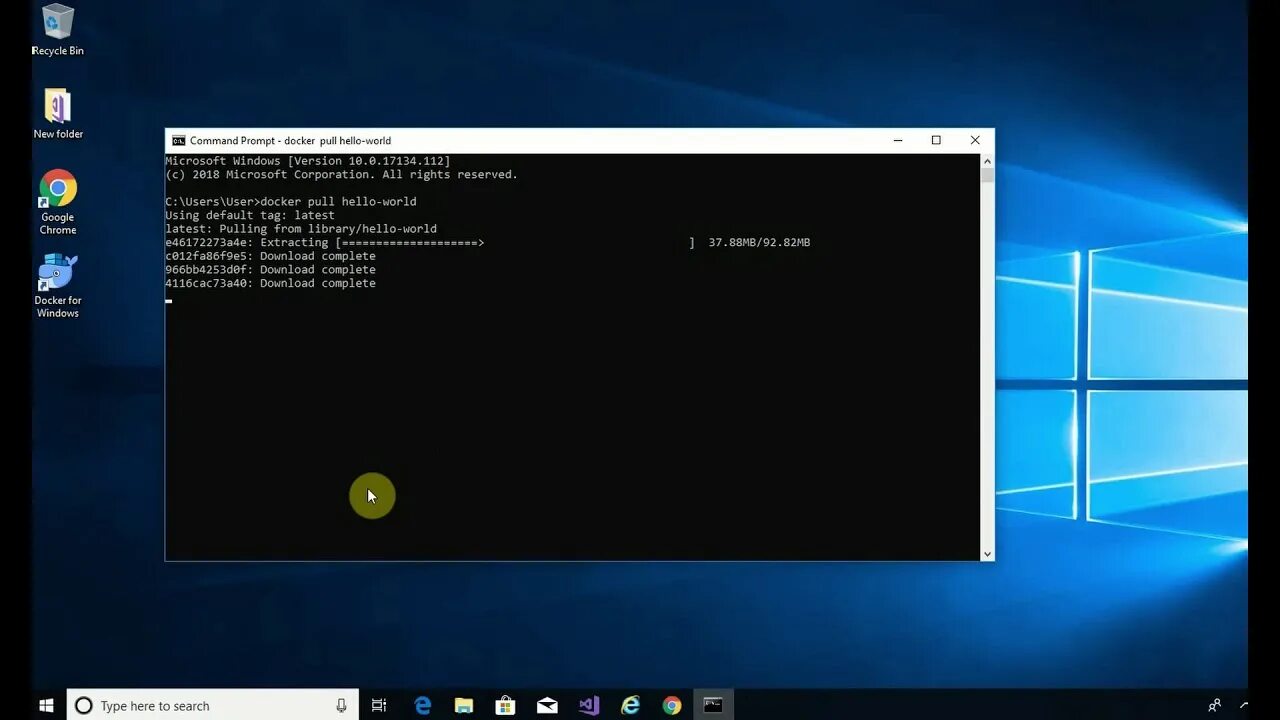The width and height of the screenshot is (1280, 720).
Task: Click the 'Using default tag: latest' line
Action: tap(250, 215)
